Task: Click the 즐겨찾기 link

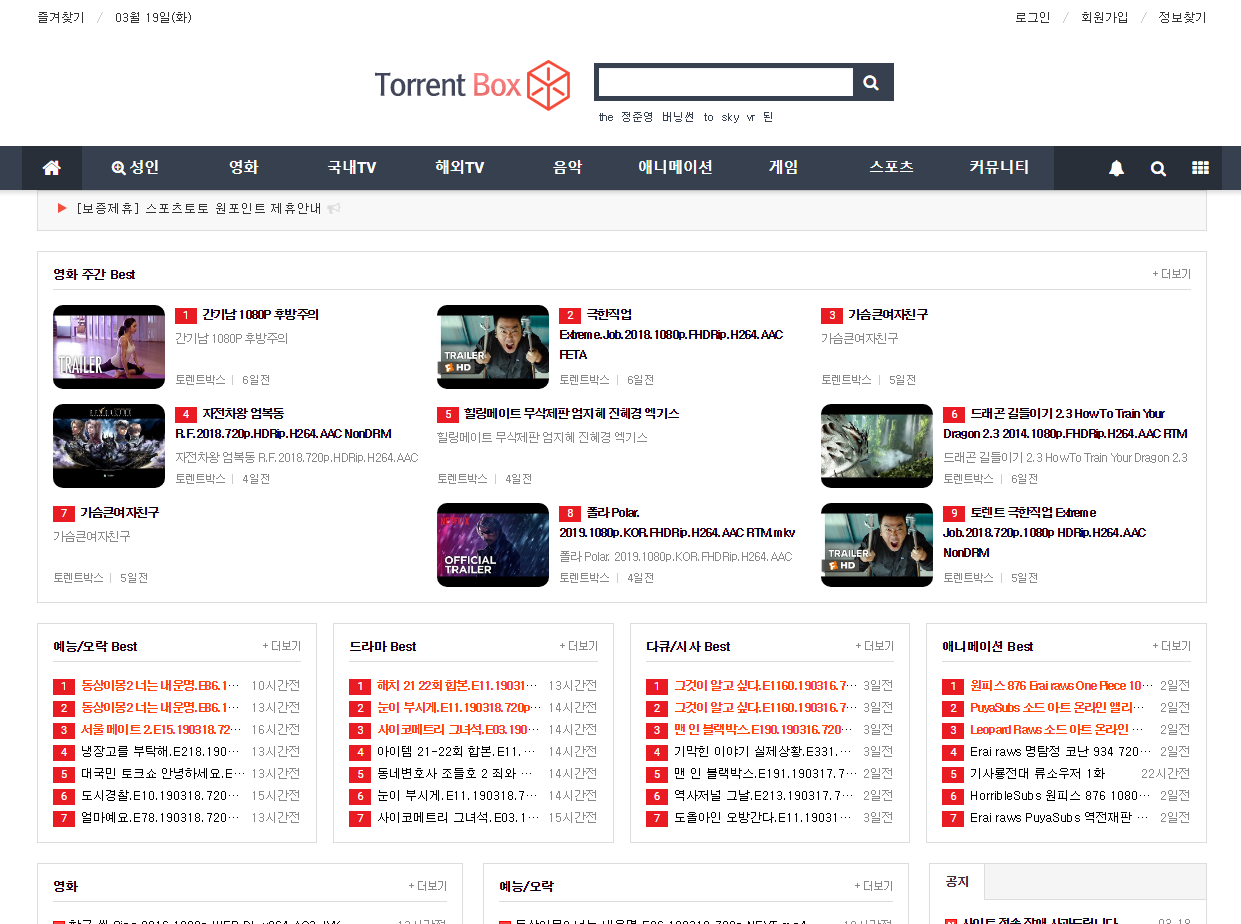Action: (x=61, y=17)
